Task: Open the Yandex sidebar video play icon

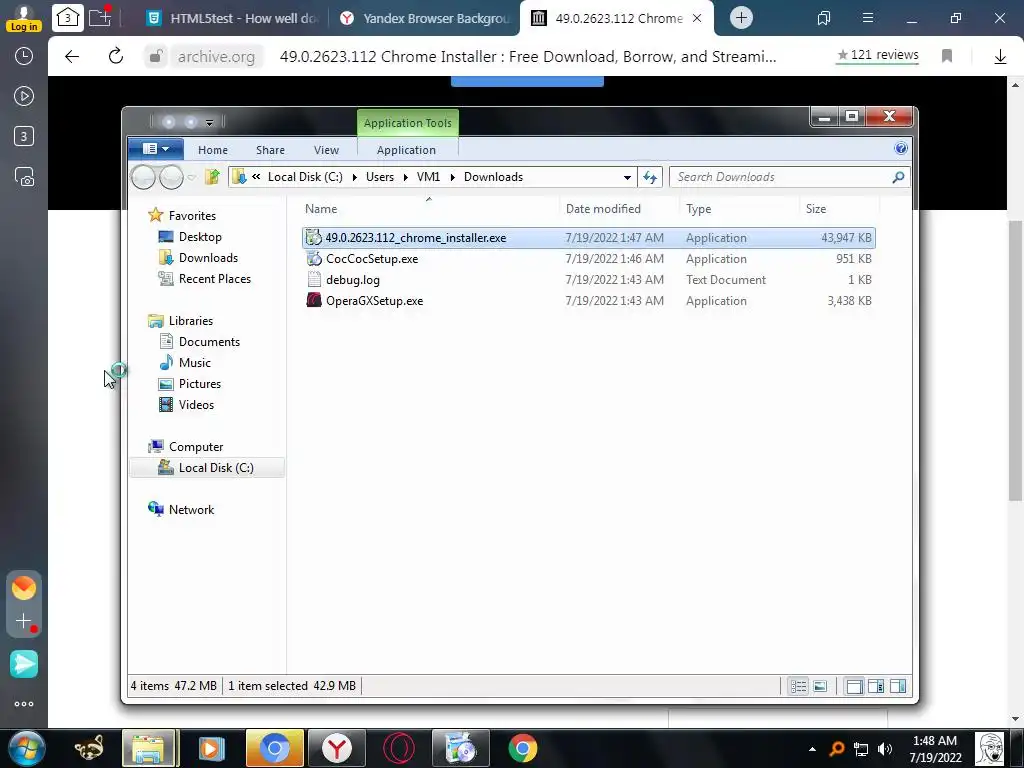Action: [24, 96]
